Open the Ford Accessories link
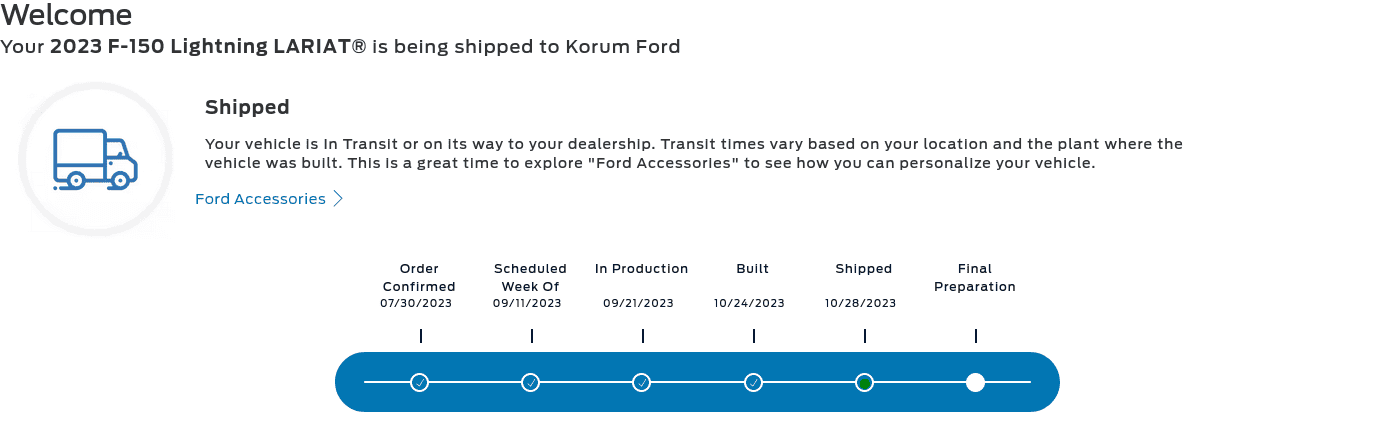Screen dimensions: 1395x445 [x=260, y=199]
